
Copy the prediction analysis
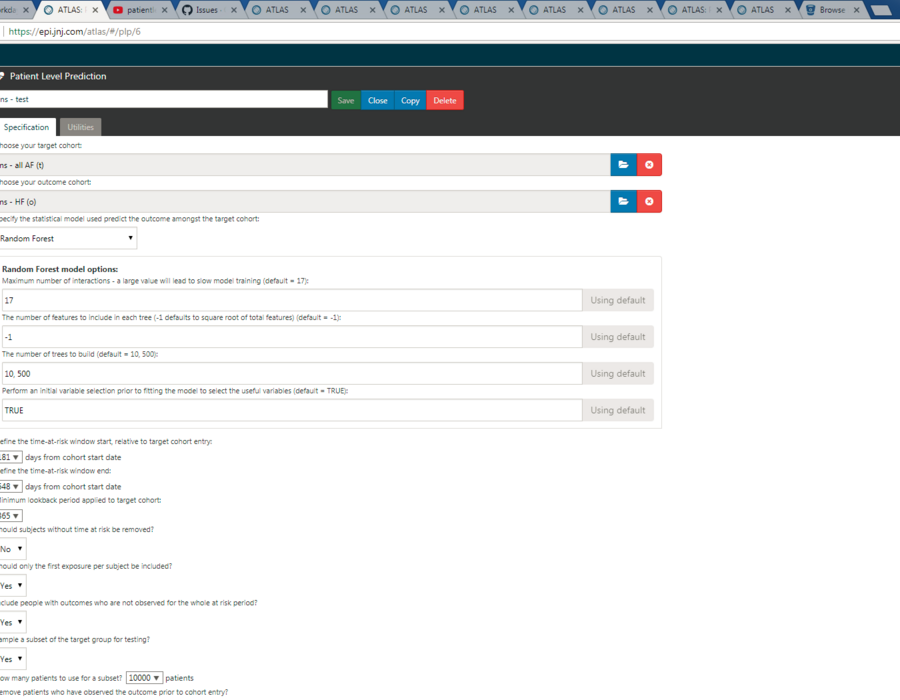point(410,100)
